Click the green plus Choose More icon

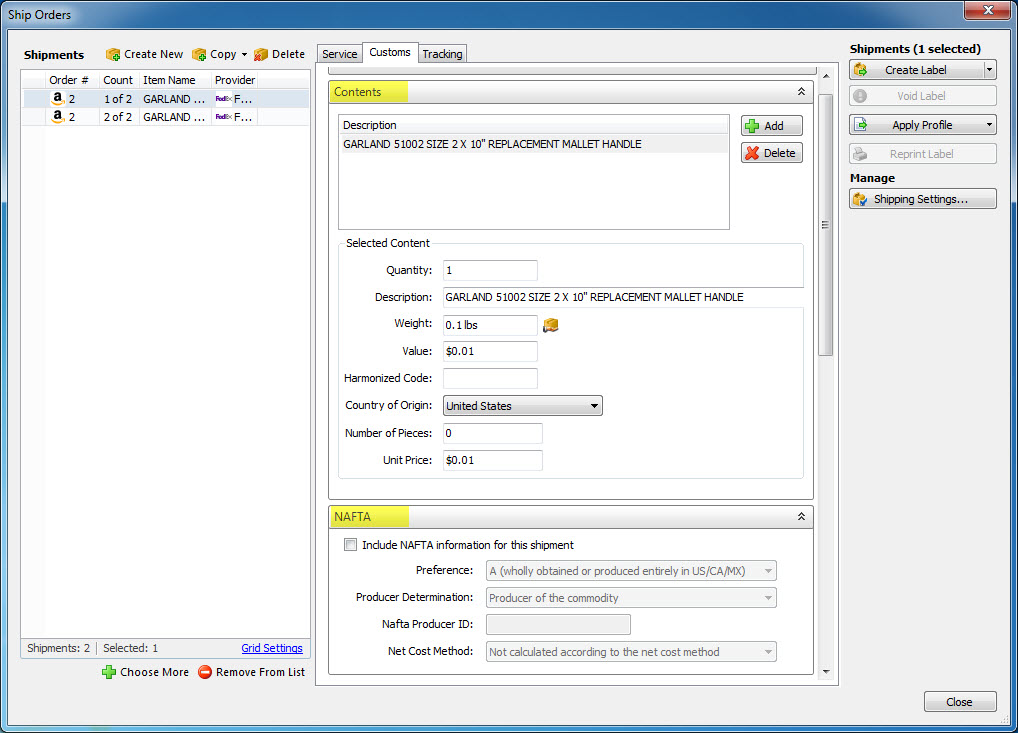(109, 672)
